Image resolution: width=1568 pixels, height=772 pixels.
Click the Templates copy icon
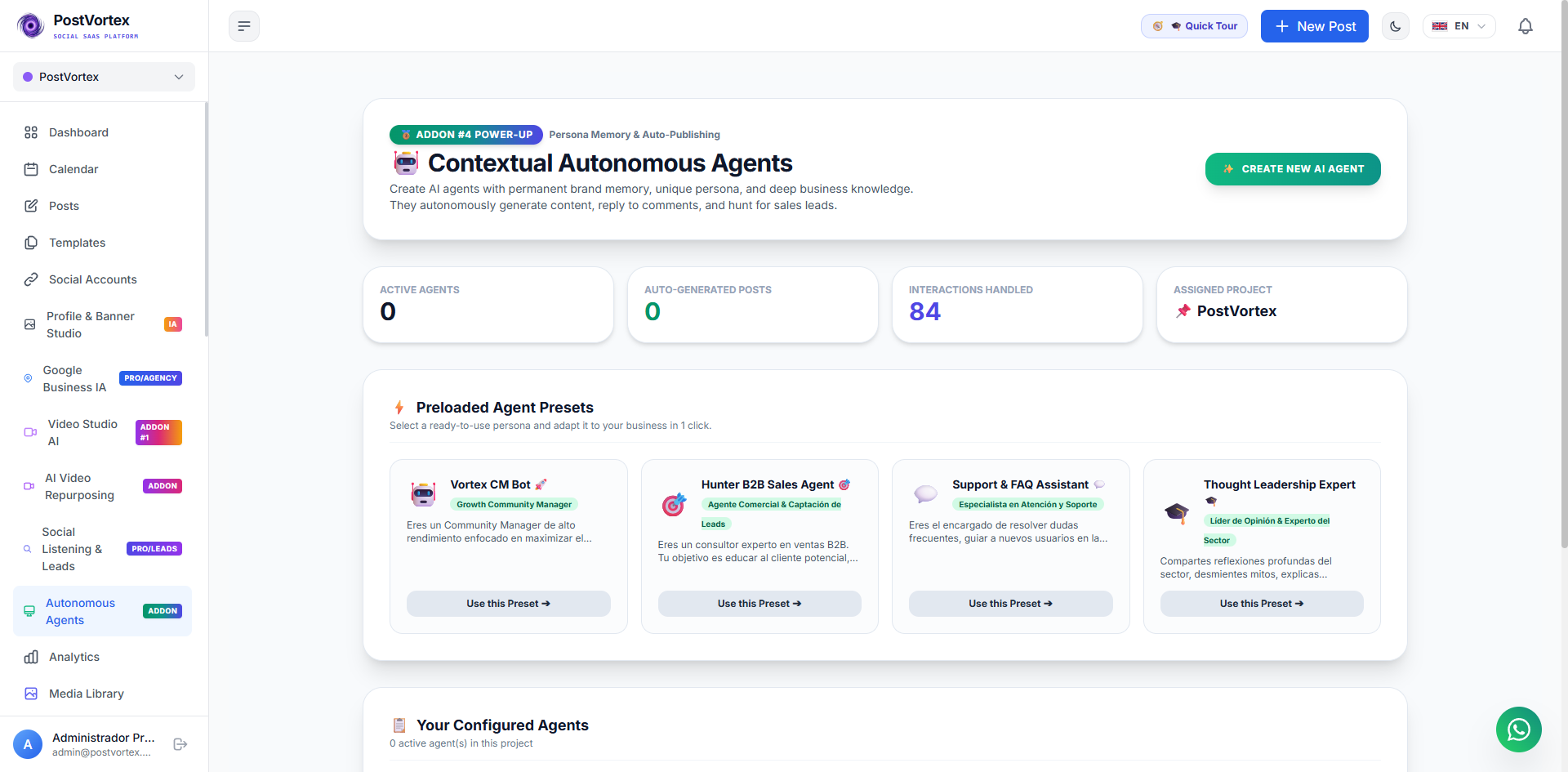(x=31, y=243)
